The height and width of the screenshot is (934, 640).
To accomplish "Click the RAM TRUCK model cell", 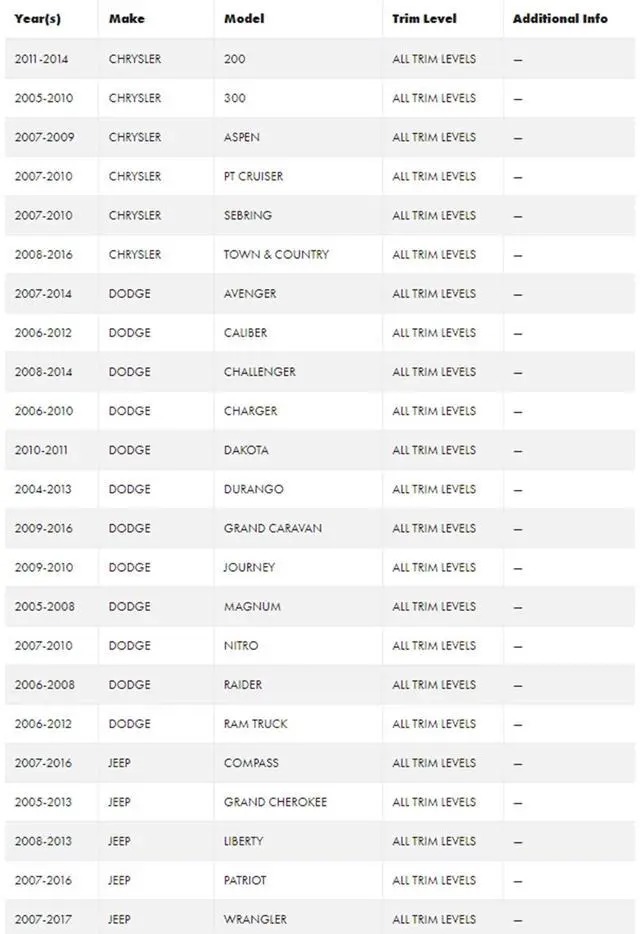I will pyautogui.click(x=256, y=724).
